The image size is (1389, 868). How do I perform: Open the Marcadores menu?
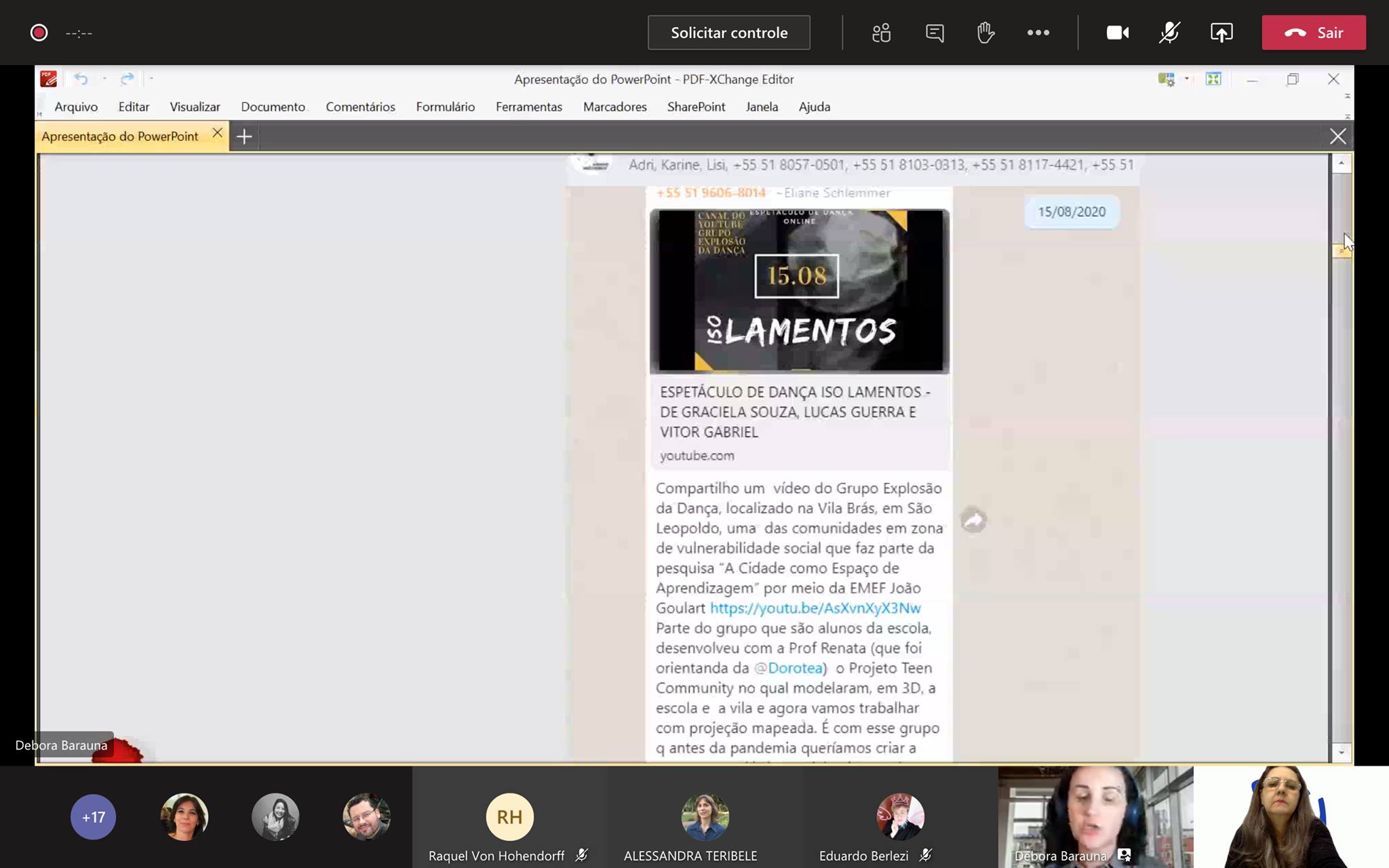(614, 106)
